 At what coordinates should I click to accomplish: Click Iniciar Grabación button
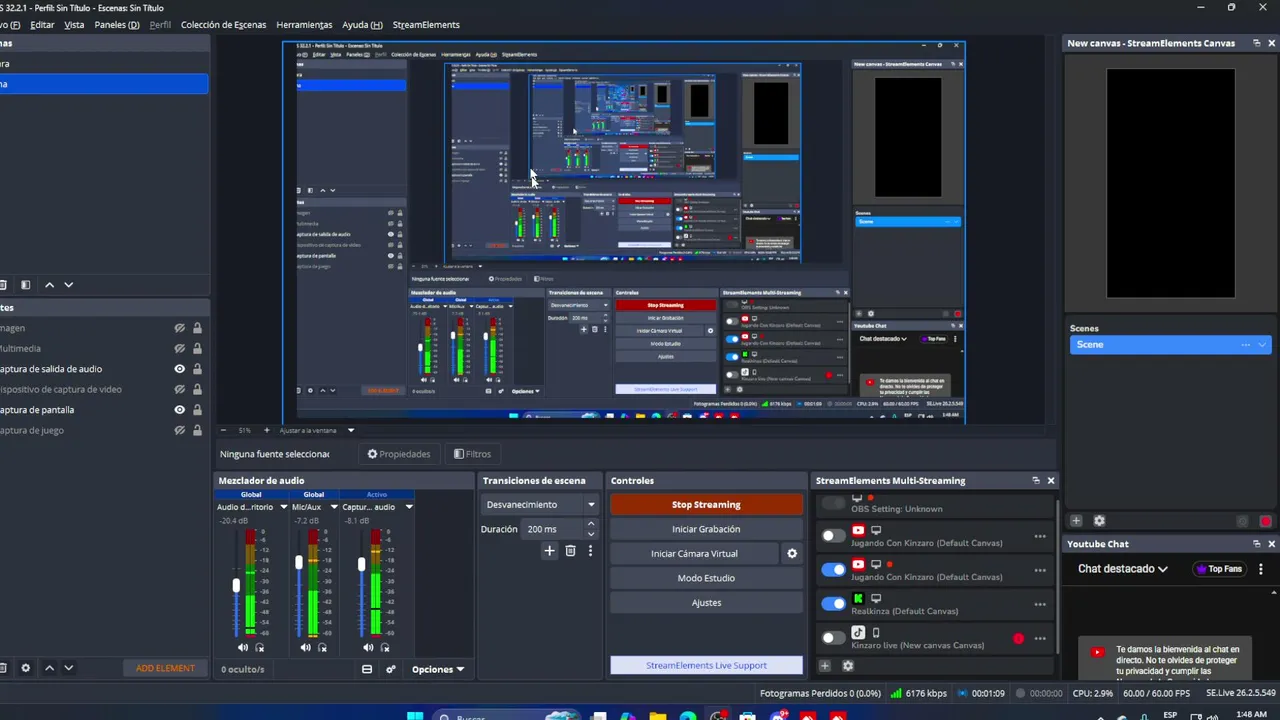pyautogui.click(x=706, y=529)
